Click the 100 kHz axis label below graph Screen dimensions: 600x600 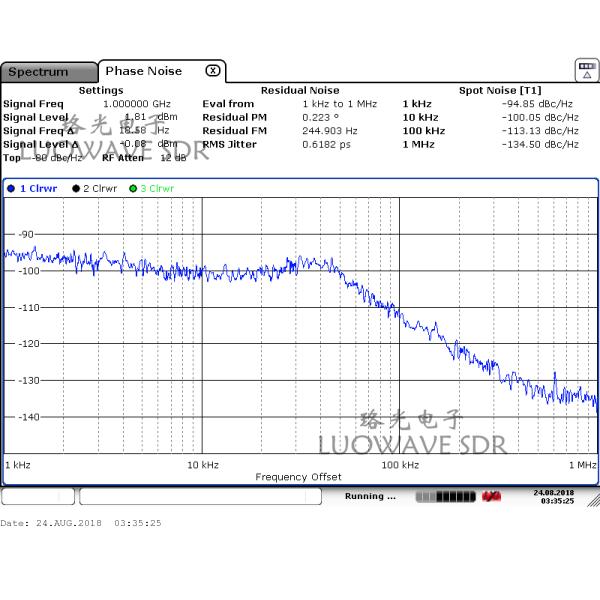coord(400,465)
